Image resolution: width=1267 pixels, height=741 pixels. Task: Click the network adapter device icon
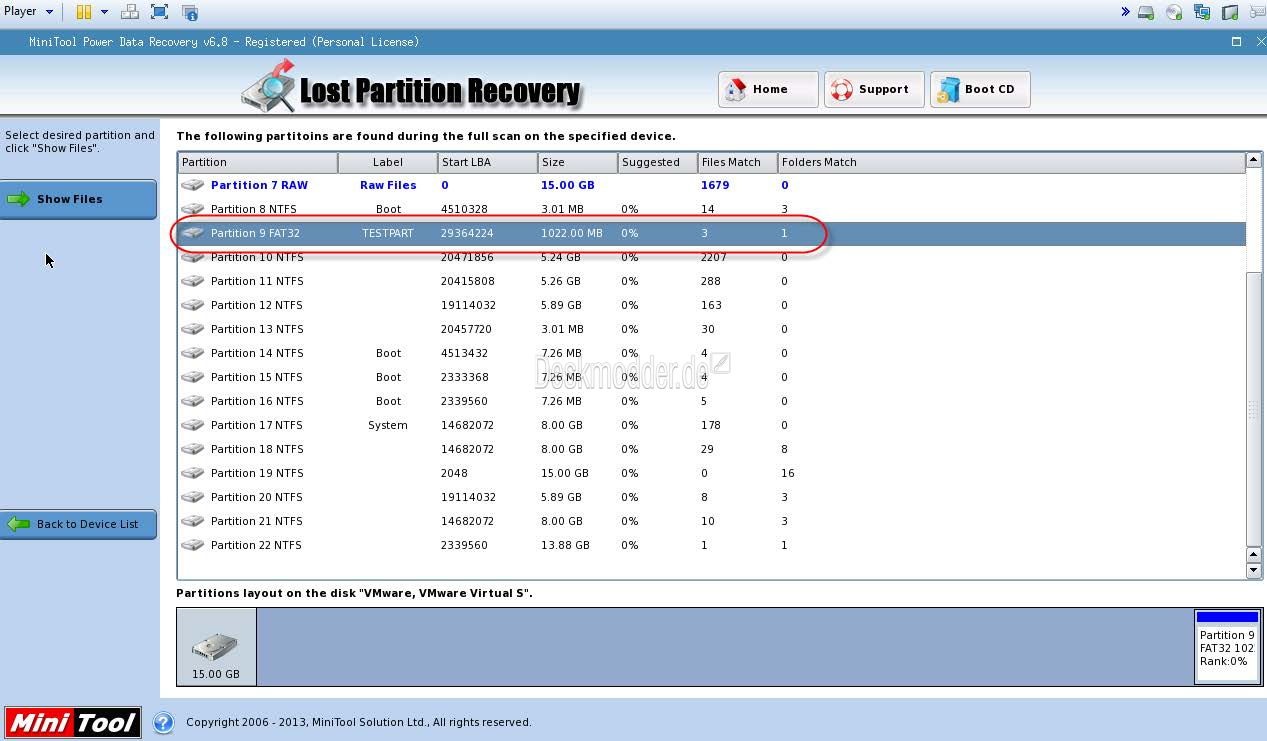(1202, 12)
